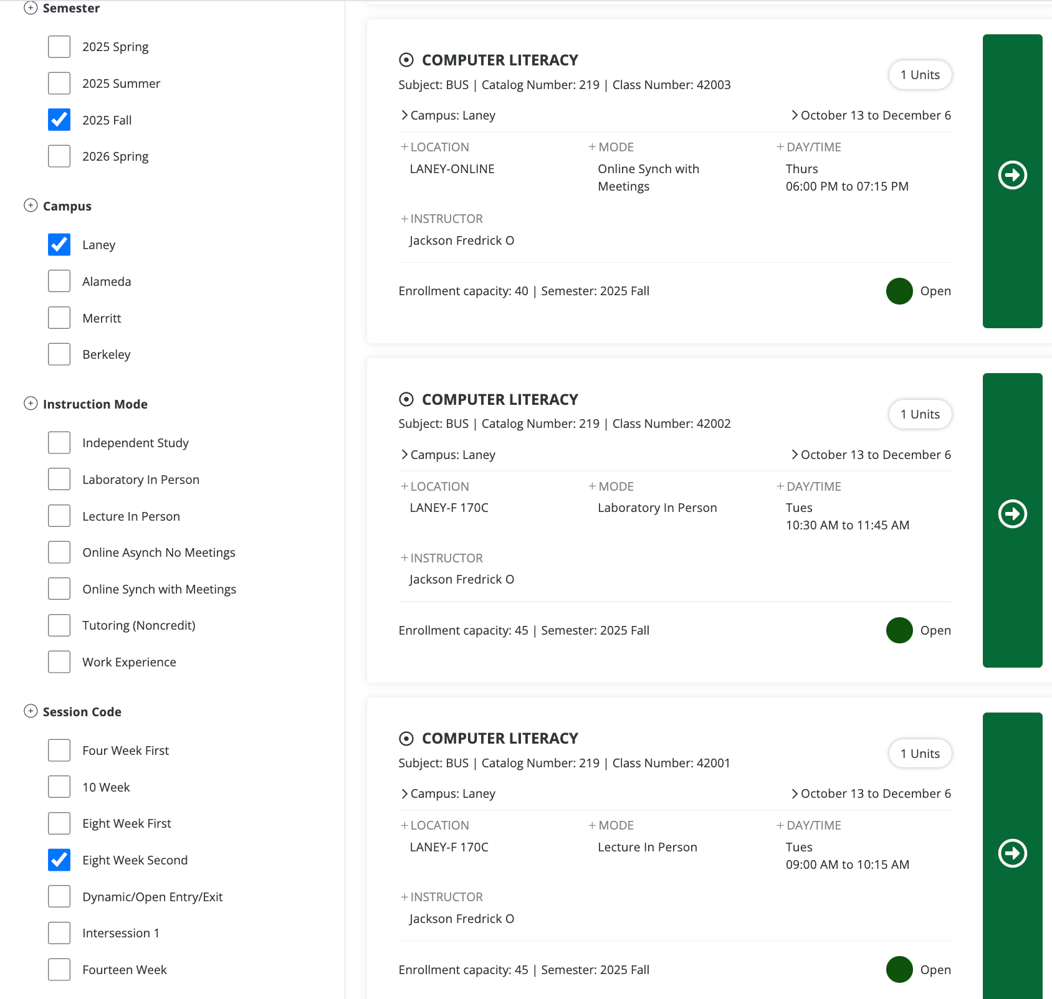Image resolution: width=1052 pixels, height=999 pixels.
Task: Click green Open status dot on class 42002
Action: tap(899, 630)
